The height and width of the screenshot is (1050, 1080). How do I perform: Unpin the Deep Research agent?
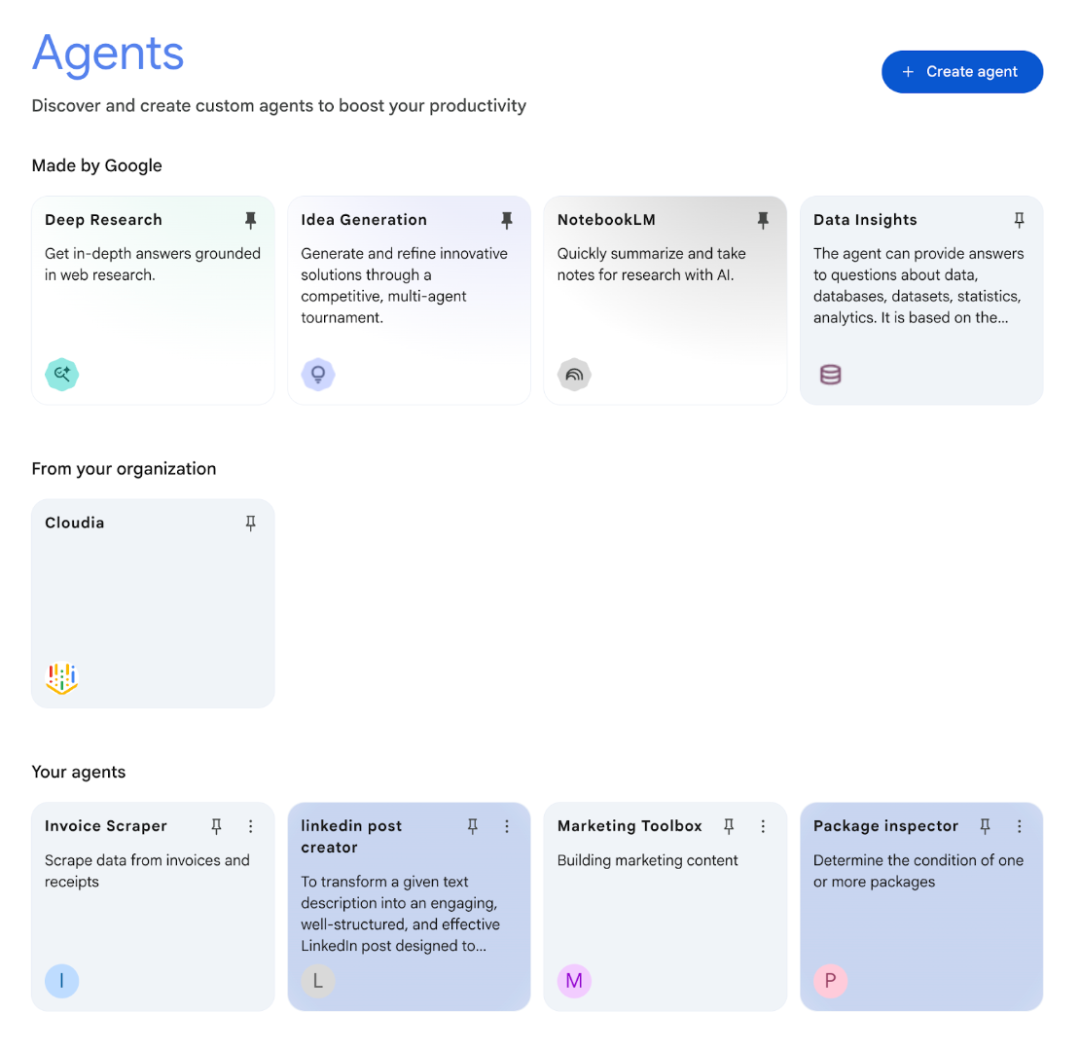[251, 220]
